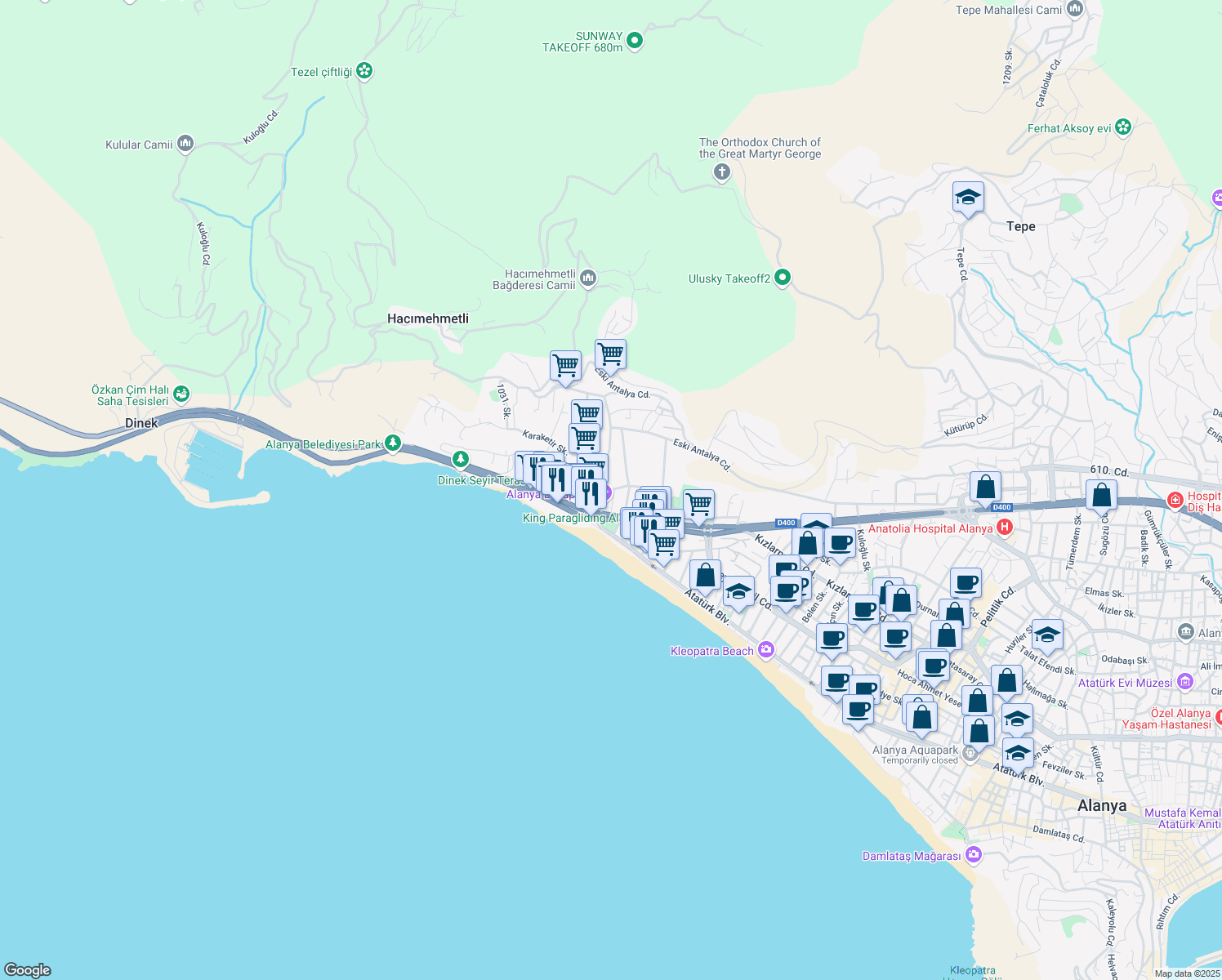Click the Tepe Mahallesi Cami marker icon
This screenshot has height=980, width=1222.
coord(1075,10)
